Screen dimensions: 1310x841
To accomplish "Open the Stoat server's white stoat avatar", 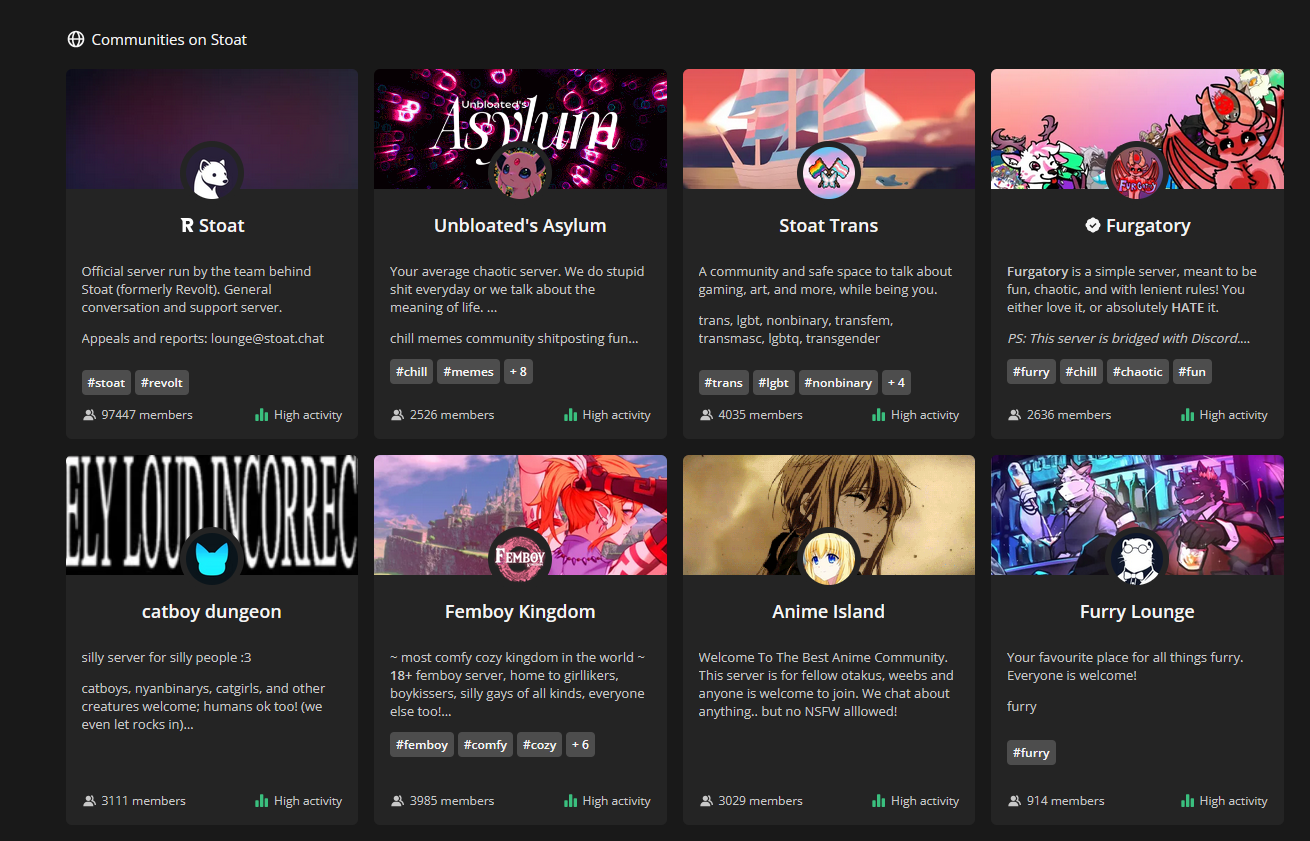I will [212, 173].
